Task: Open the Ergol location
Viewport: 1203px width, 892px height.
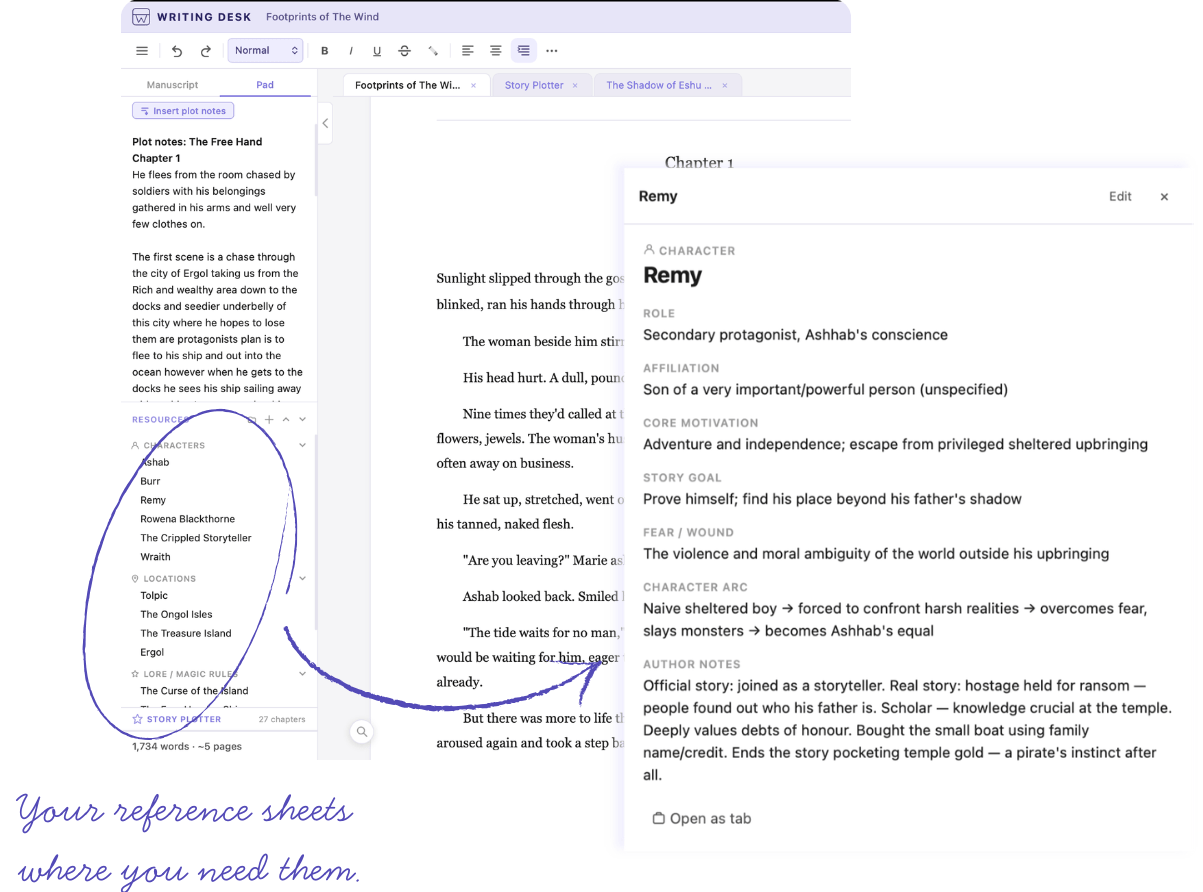Action: [152, 652]
